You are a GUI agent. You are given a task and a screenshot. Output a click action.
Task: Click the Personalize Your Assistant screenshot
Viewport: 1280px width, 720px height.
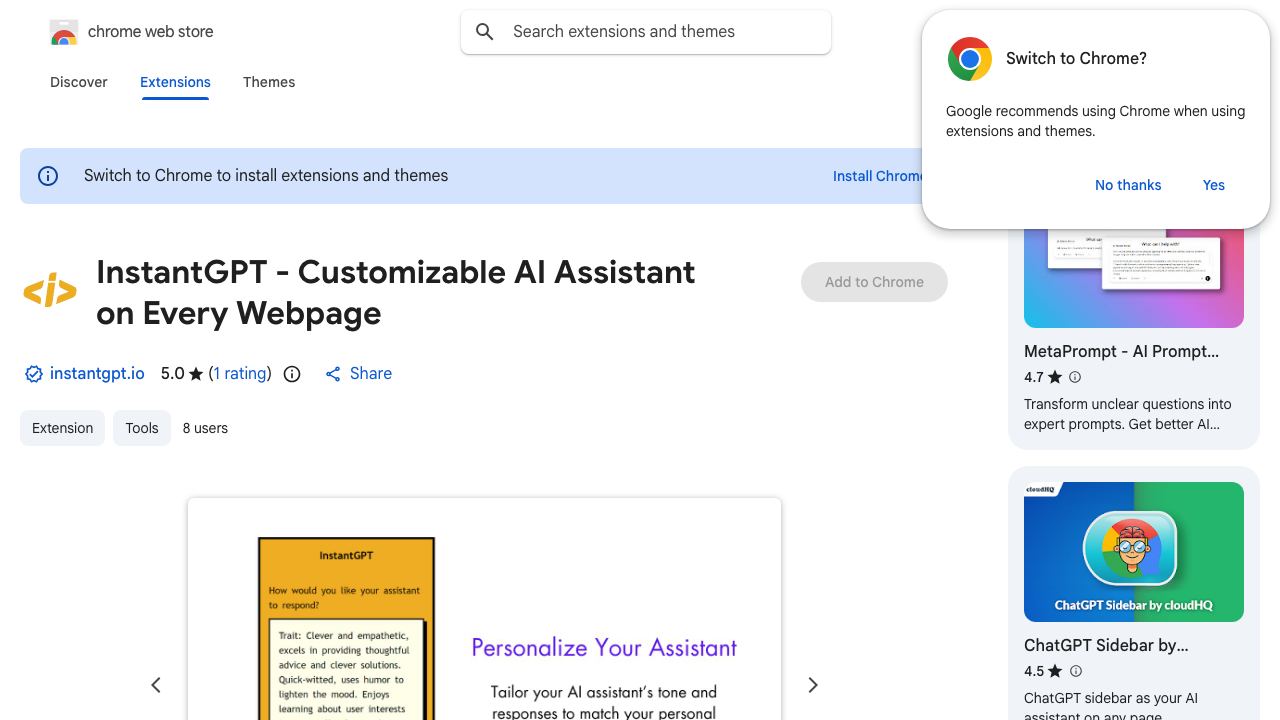click(x=484, y=609)
